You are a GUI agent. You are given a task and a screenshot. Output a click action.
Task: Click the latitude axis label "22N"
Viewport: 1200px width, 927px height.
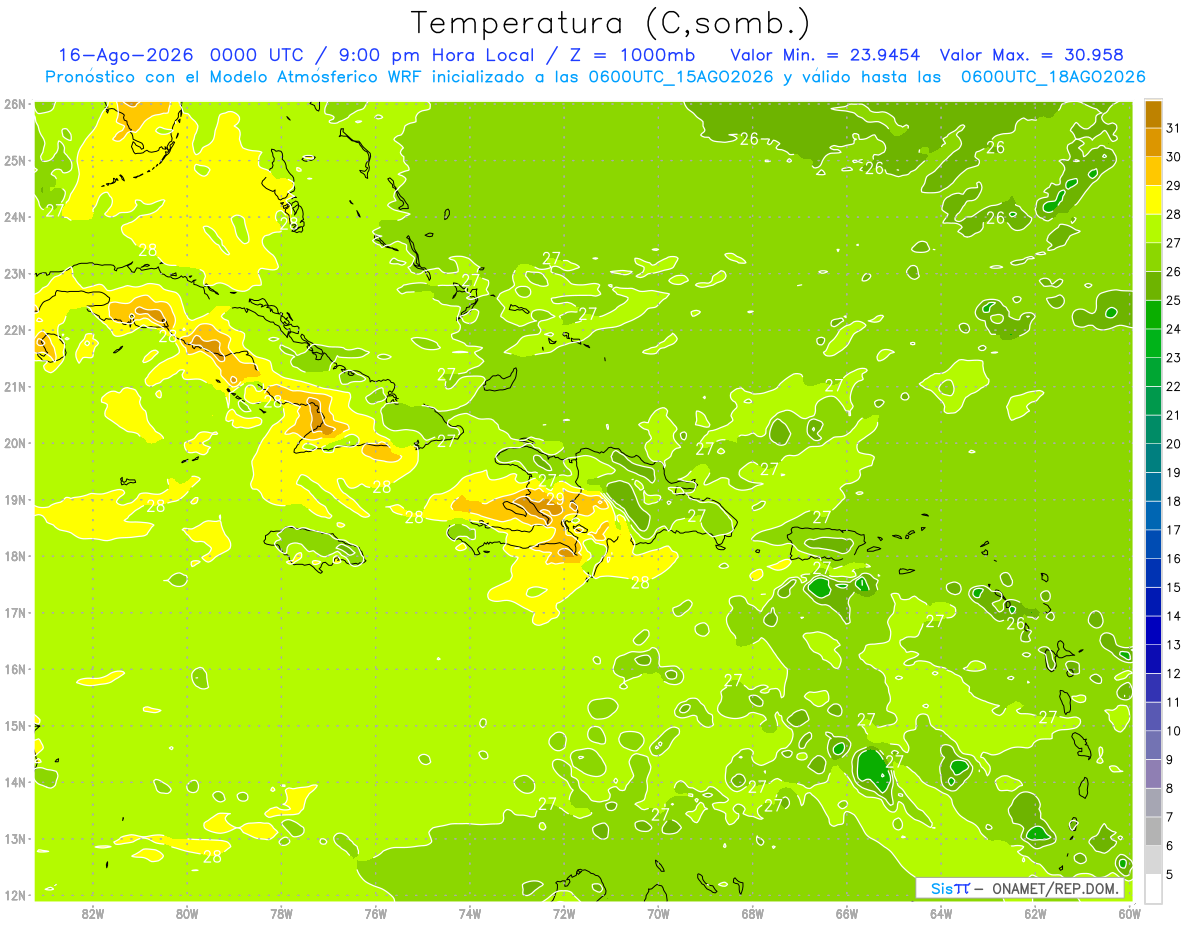pos(15,330)
